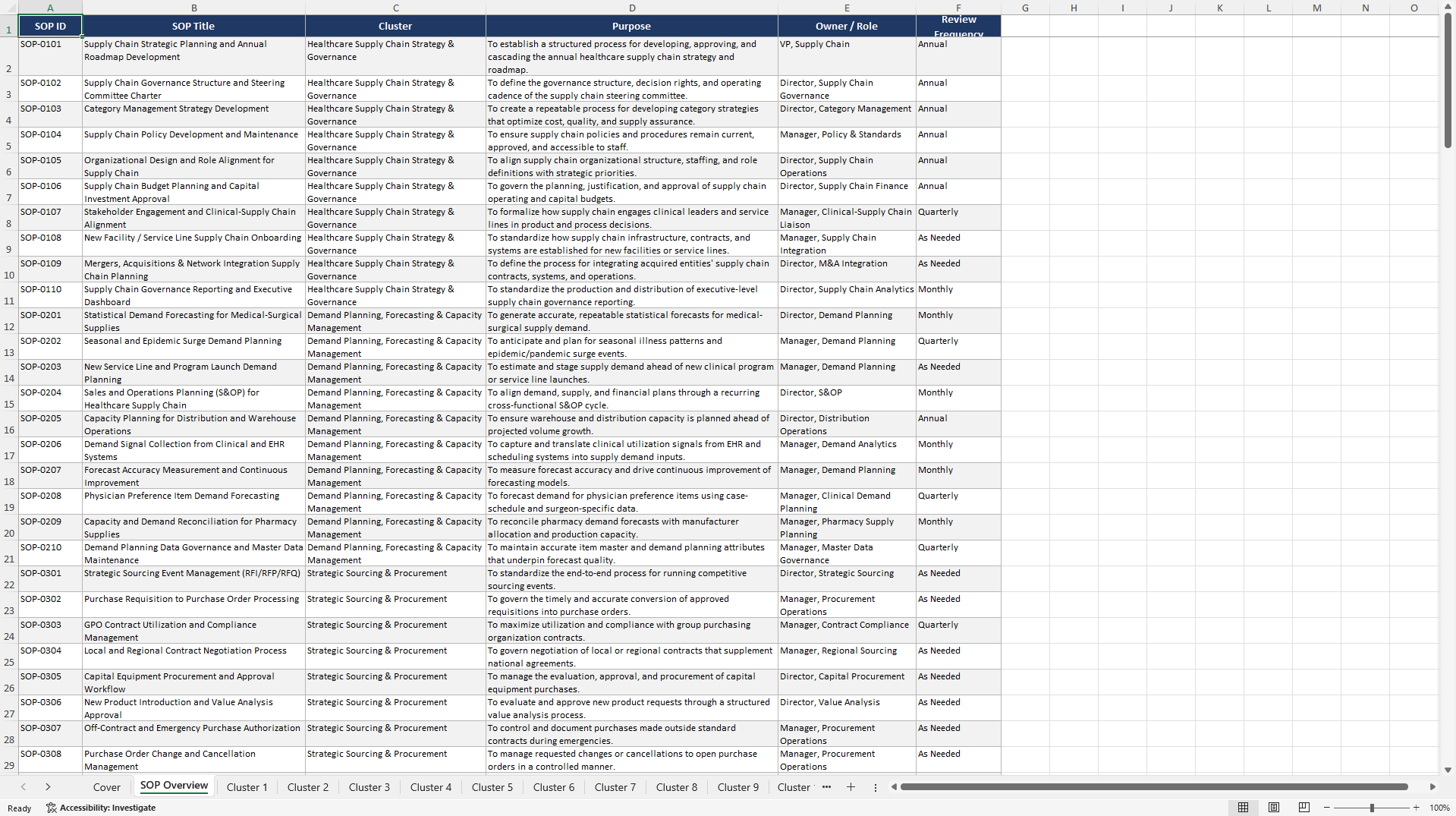The height and width of the screenshot is (816, 1456).
Task: Switch to Page Break Preview
Action: pos(1303,808)
